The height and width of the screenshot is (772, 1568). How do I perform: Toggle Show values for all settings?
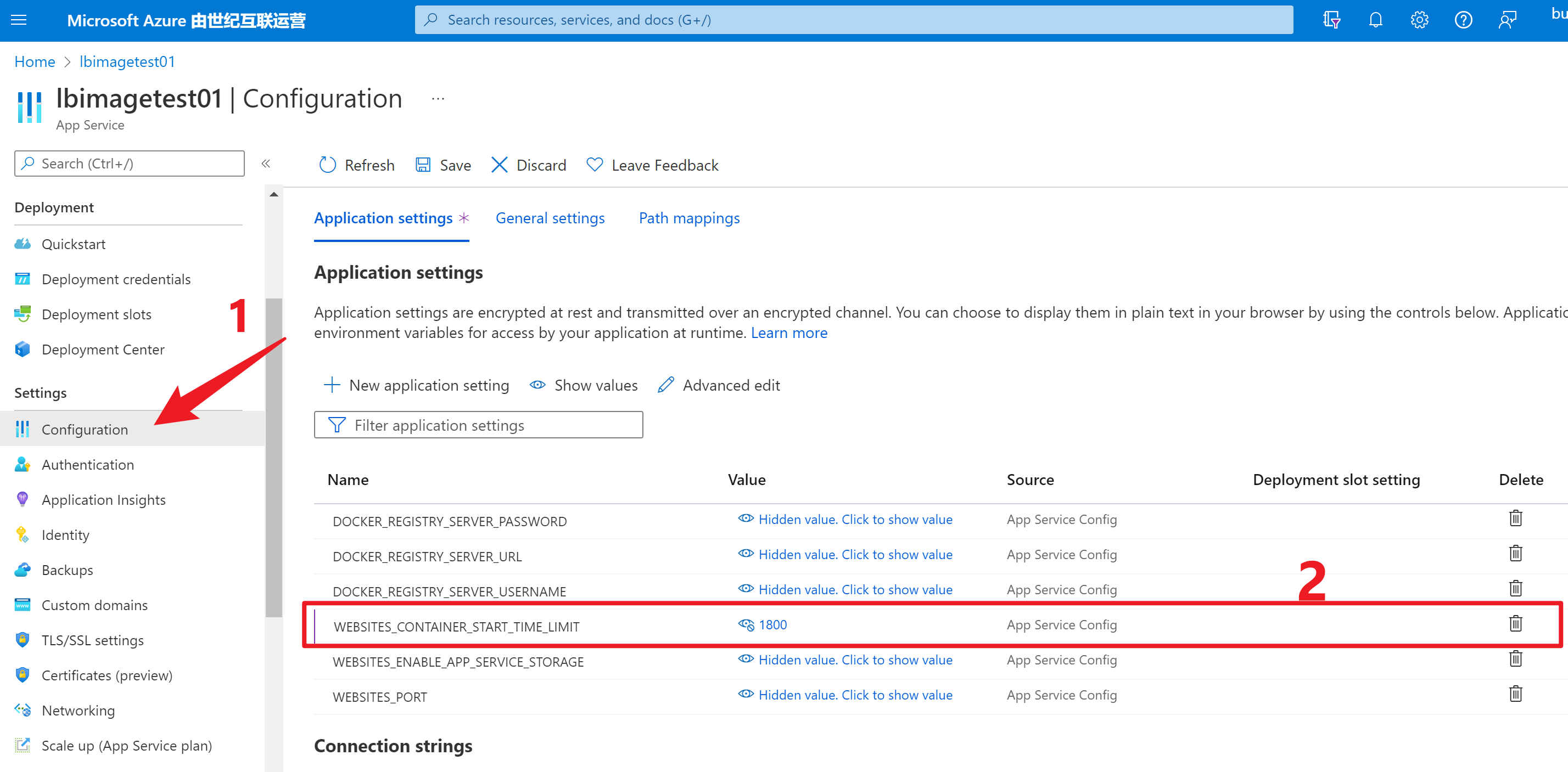(x=583, y=385)
